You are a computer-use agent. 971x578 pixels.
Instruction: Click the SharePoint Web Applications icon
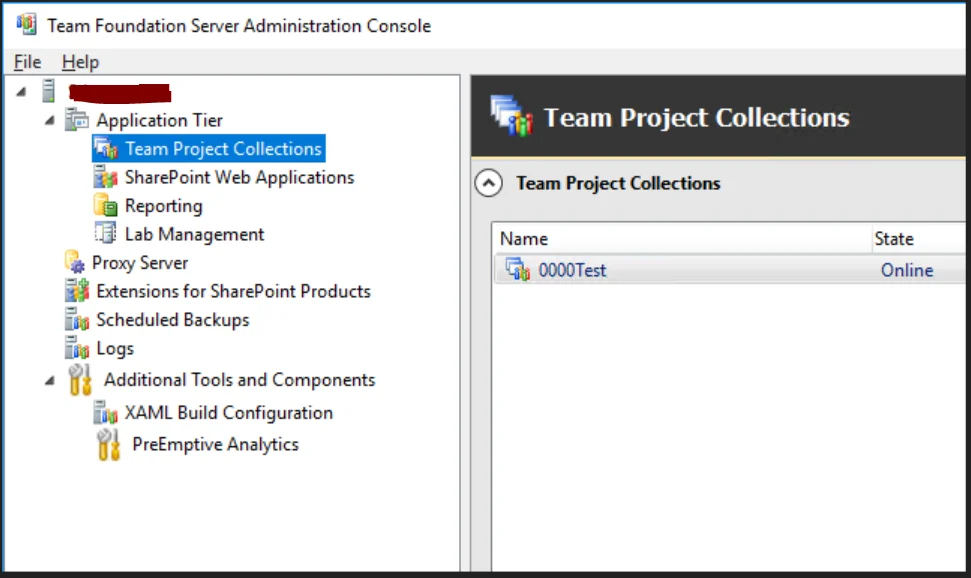106,177
